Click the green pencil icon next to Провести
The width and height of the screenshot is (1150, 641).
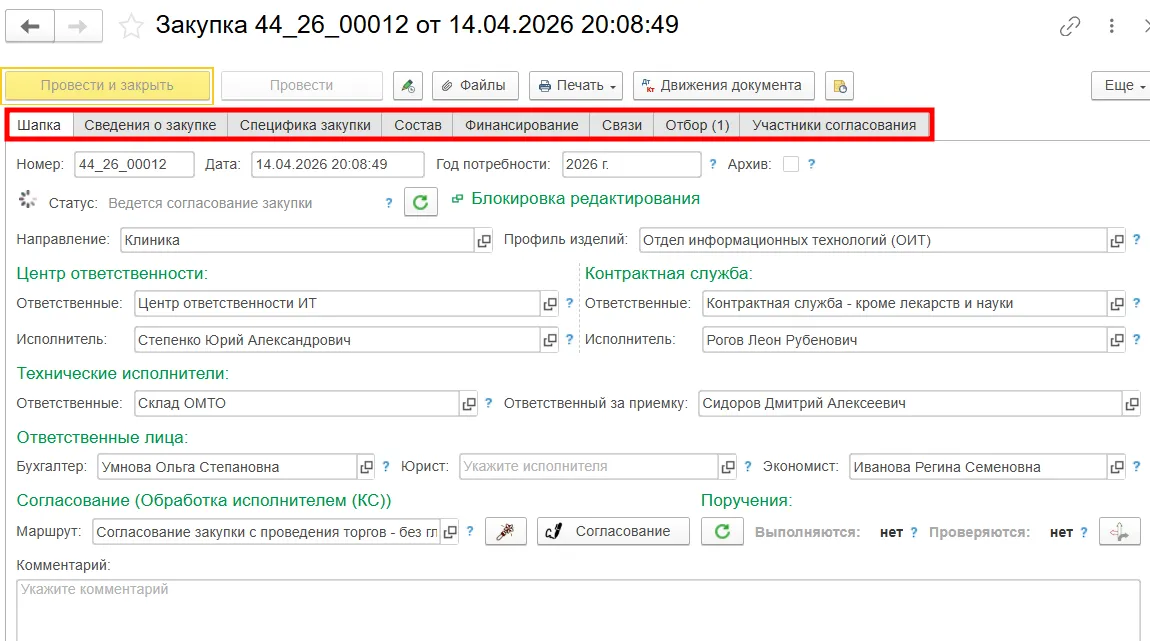click(408, 86)
